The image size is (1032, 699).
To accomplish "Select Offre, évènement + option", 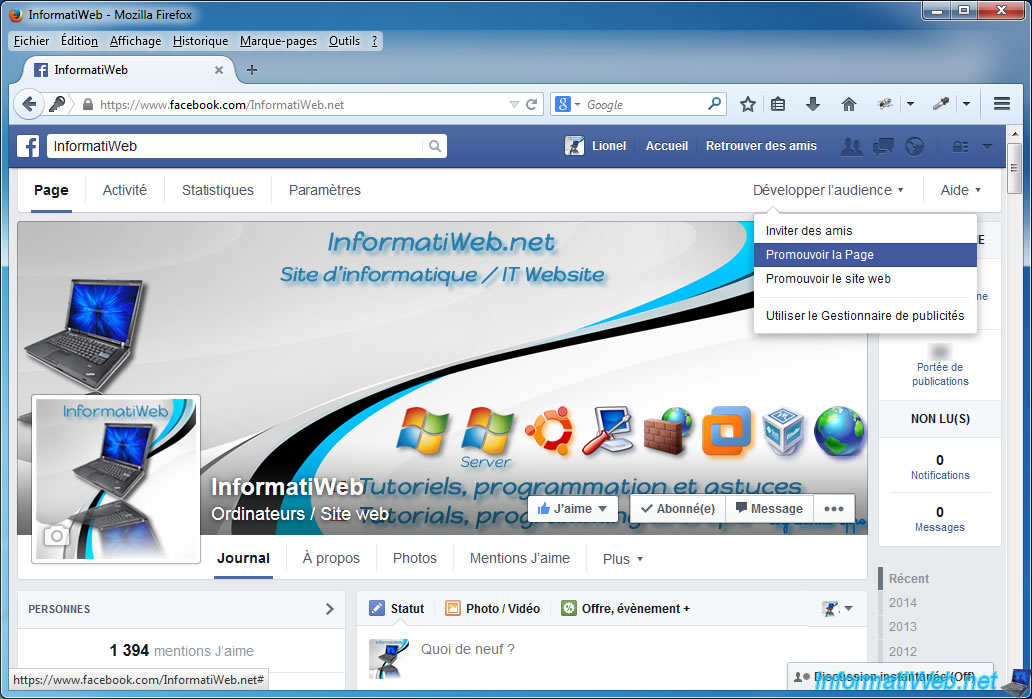I will (x=625, y=609).
